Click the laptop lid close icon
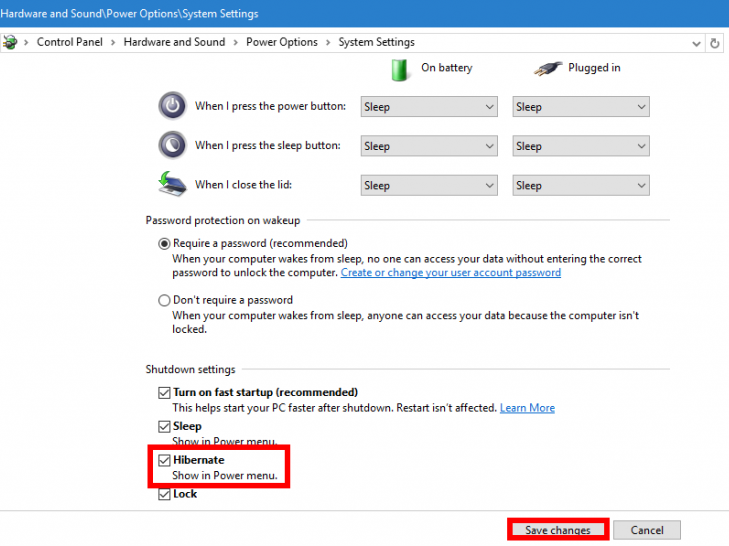The height and width of the screenshot is (546, 729). coord(172,184)
